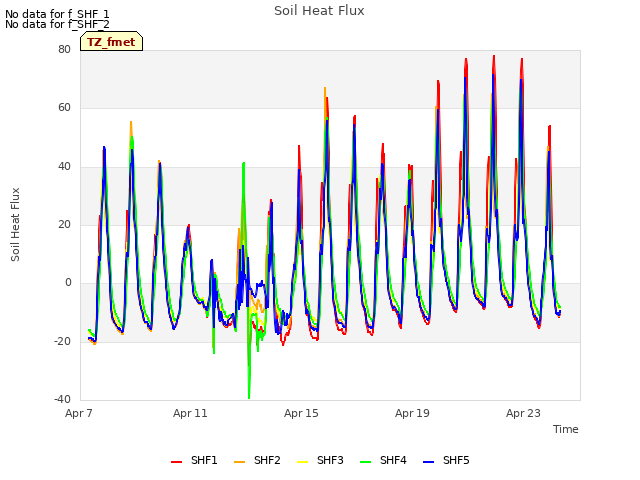Click the 20 y-axis tick label
Viewport: 640px width, 480px height.
[x=64, y=224]
